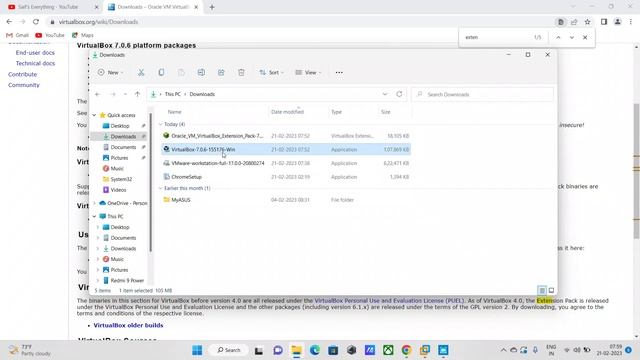
Task: Switch to Downloads Oracle VM VirtualBox tab
Action: (x=152, y=7)
